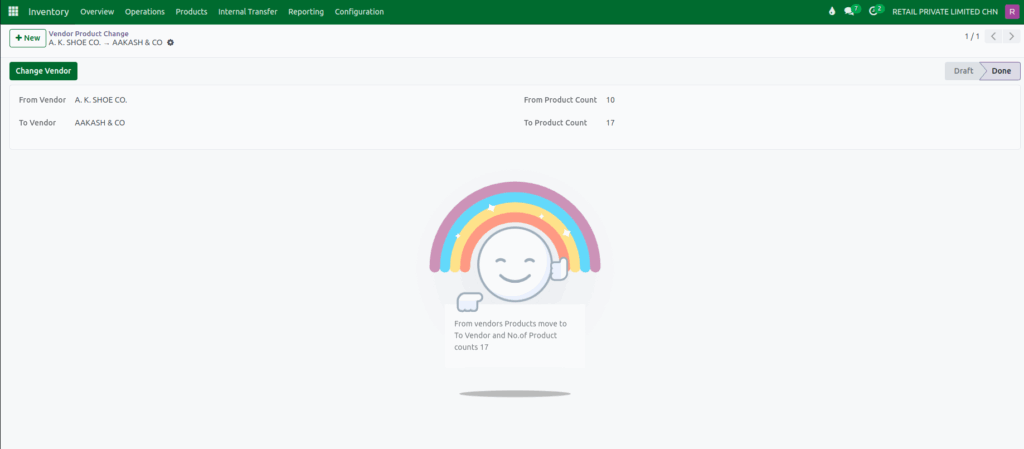
Task: Open the Reporting menu
Action: click(306, 12)
